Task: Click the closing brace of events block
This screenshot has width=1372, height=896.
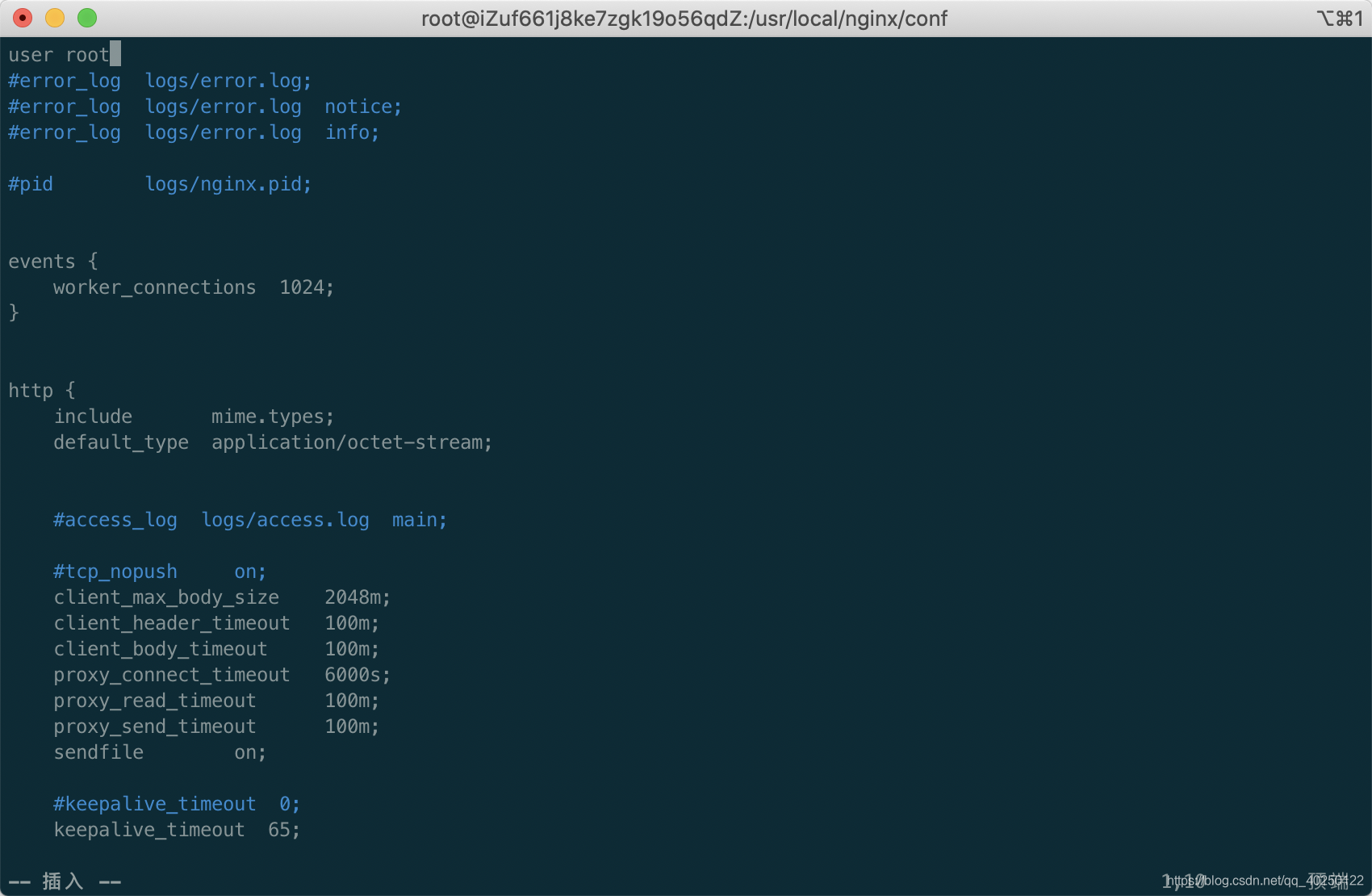Action: tap(14, 313)
